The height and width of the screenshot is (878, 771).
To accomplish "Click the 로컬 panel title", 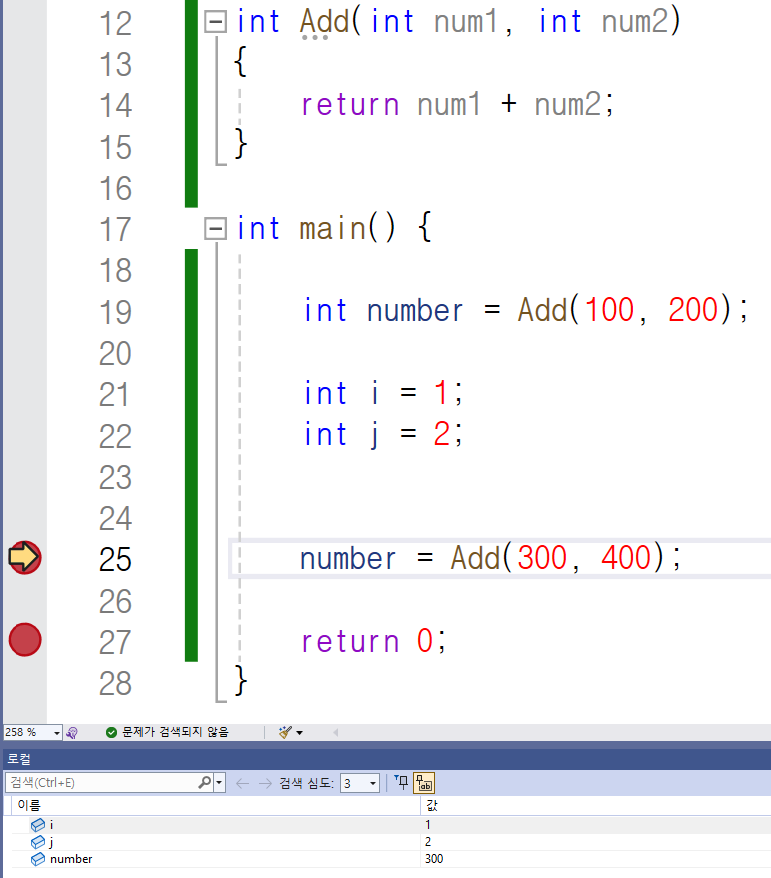I will click(x=19, y=759).
